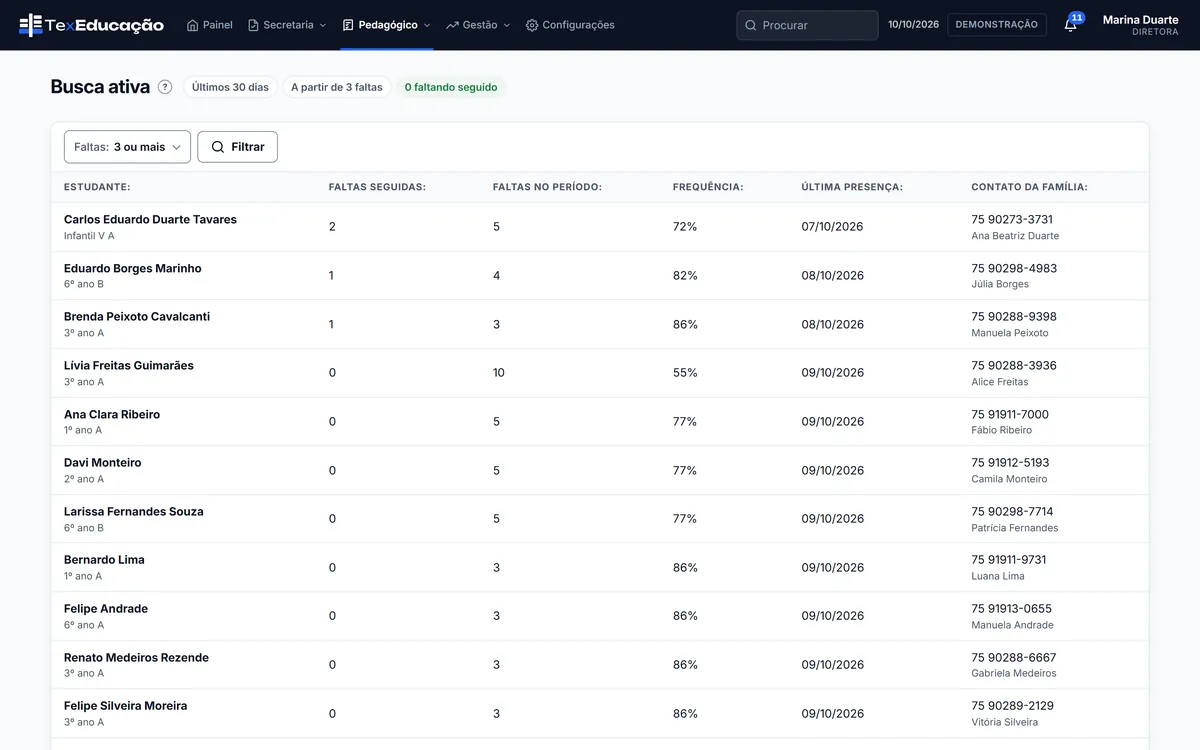Click the Configurações gear icon
1200x750 pixels.
click(x=532, y=25)
